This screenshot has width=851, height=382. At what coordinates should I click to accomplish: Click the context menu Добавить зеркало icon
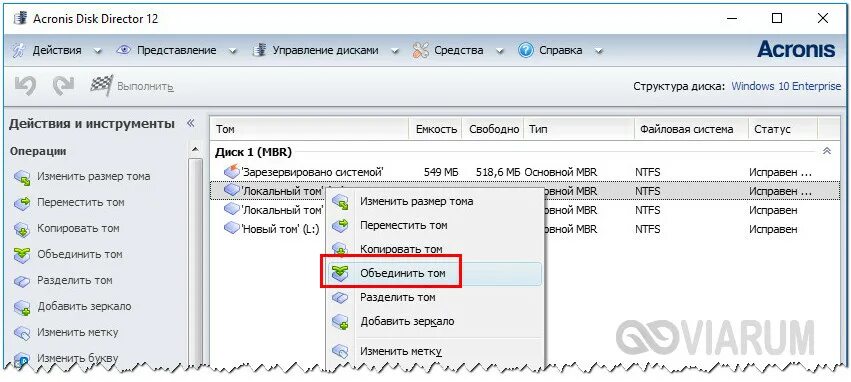click(x=340, y=322)
